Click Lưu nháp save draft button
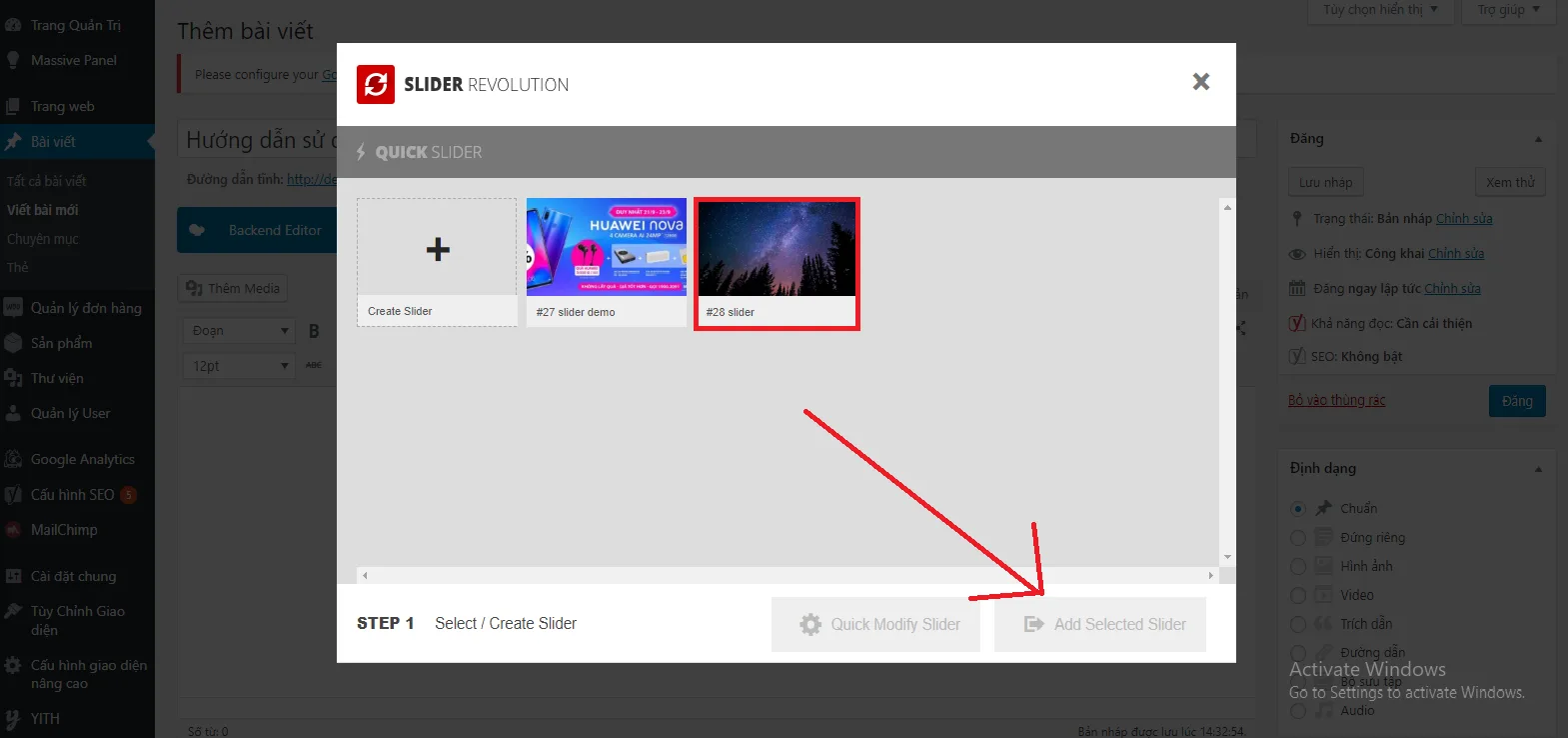This screenshot has height=738, width=1568. tap(1326, 182)
